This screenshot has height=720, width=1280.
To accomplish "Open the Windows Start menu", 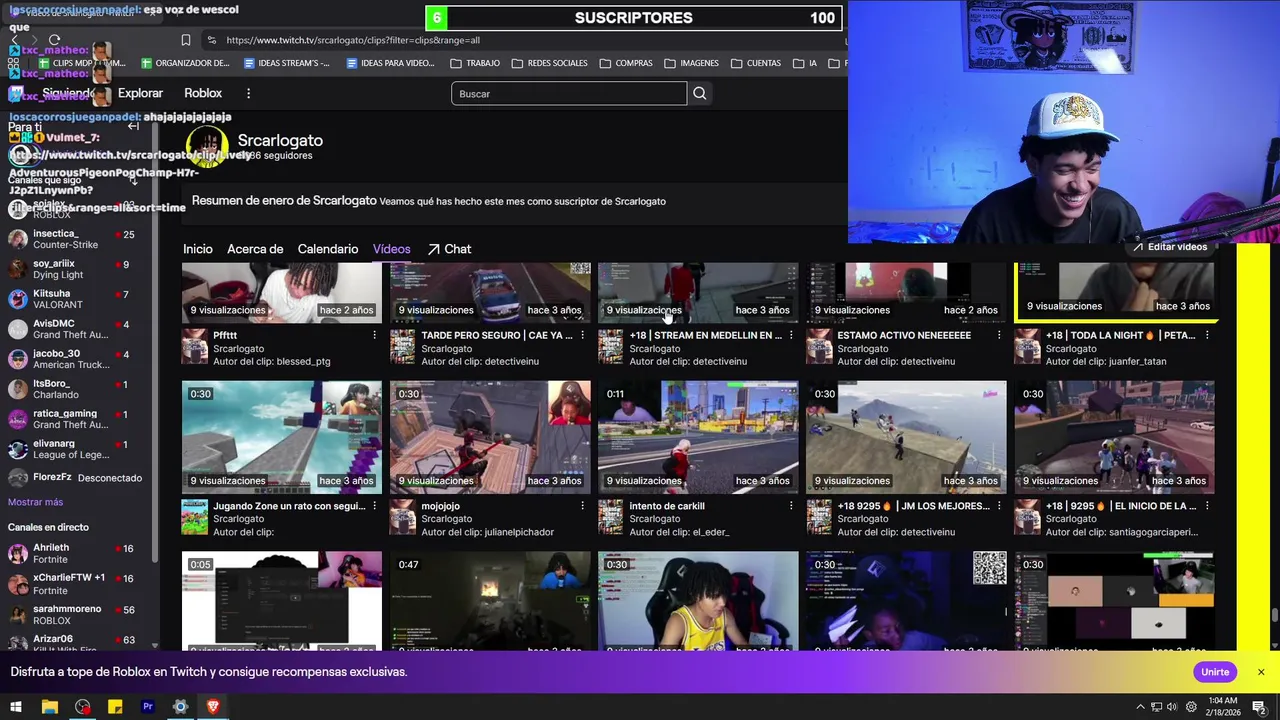I will (x=16, y=707).
